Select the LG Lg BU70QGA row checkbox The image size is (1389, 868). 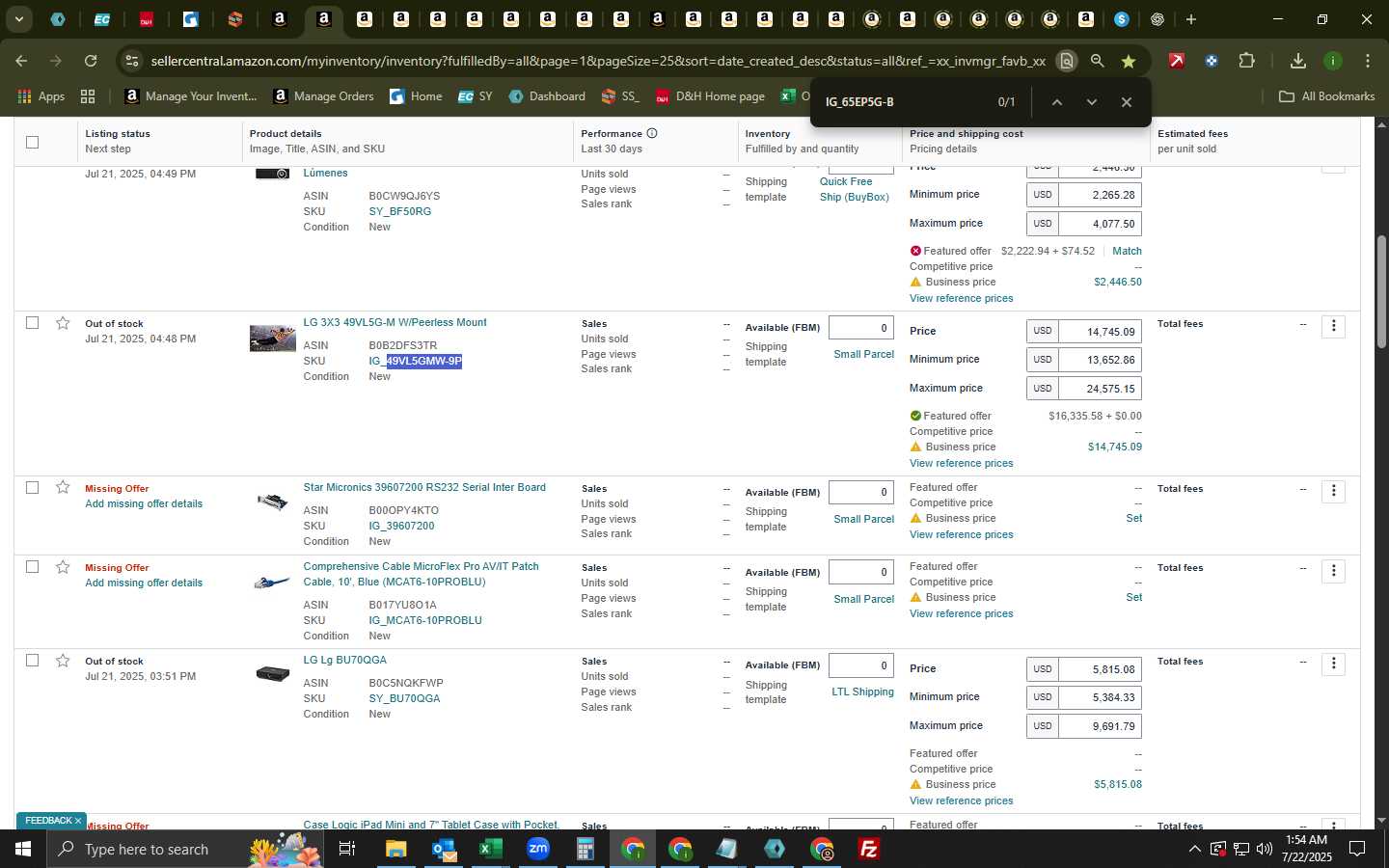tap(32, 661)
